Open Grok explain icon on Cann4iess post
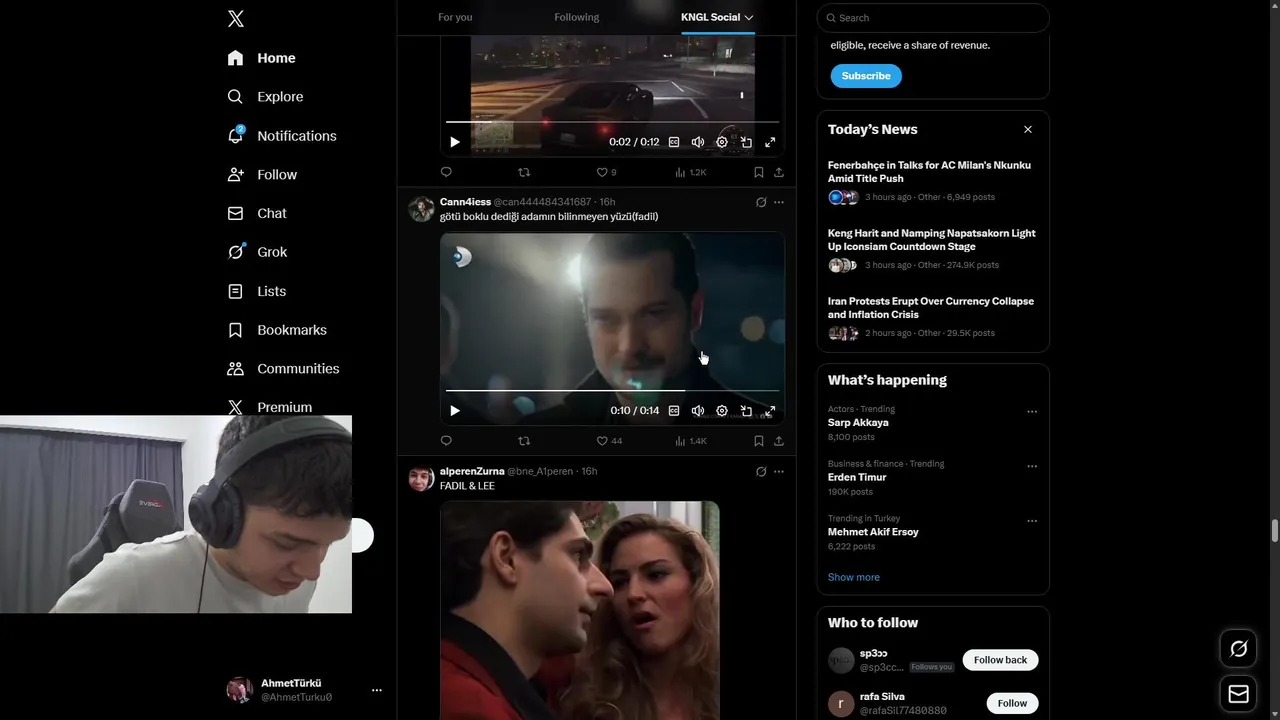The width and height of the screenshot is (1280, 720). pos(761,202)
